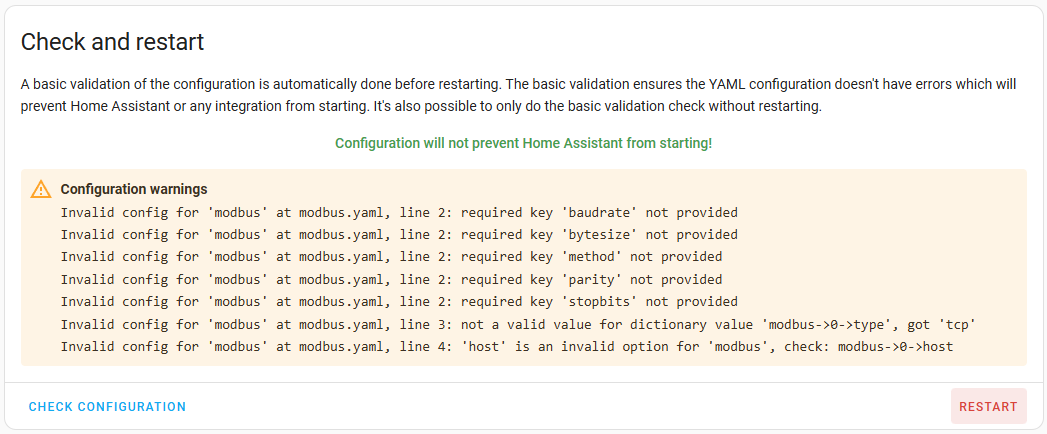Click the Check Configuration button
The image size is (1047, 434).
(107, 407)
